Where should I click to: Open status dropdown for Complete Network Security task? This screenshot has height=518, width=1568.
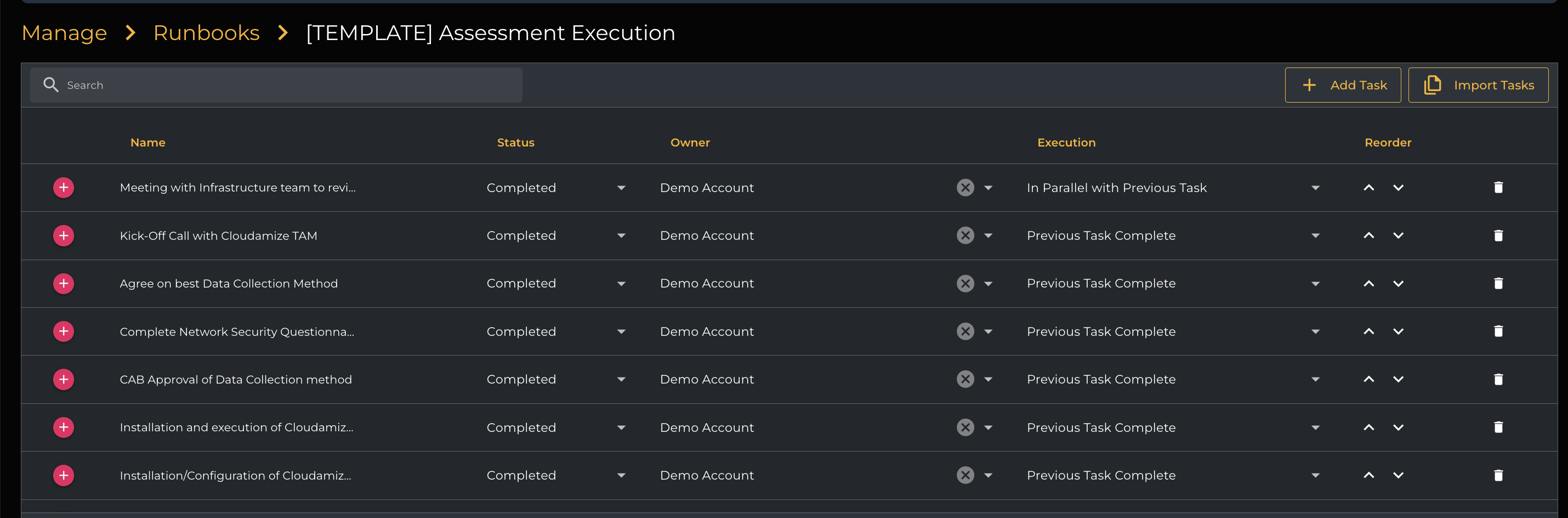(621, 331)
